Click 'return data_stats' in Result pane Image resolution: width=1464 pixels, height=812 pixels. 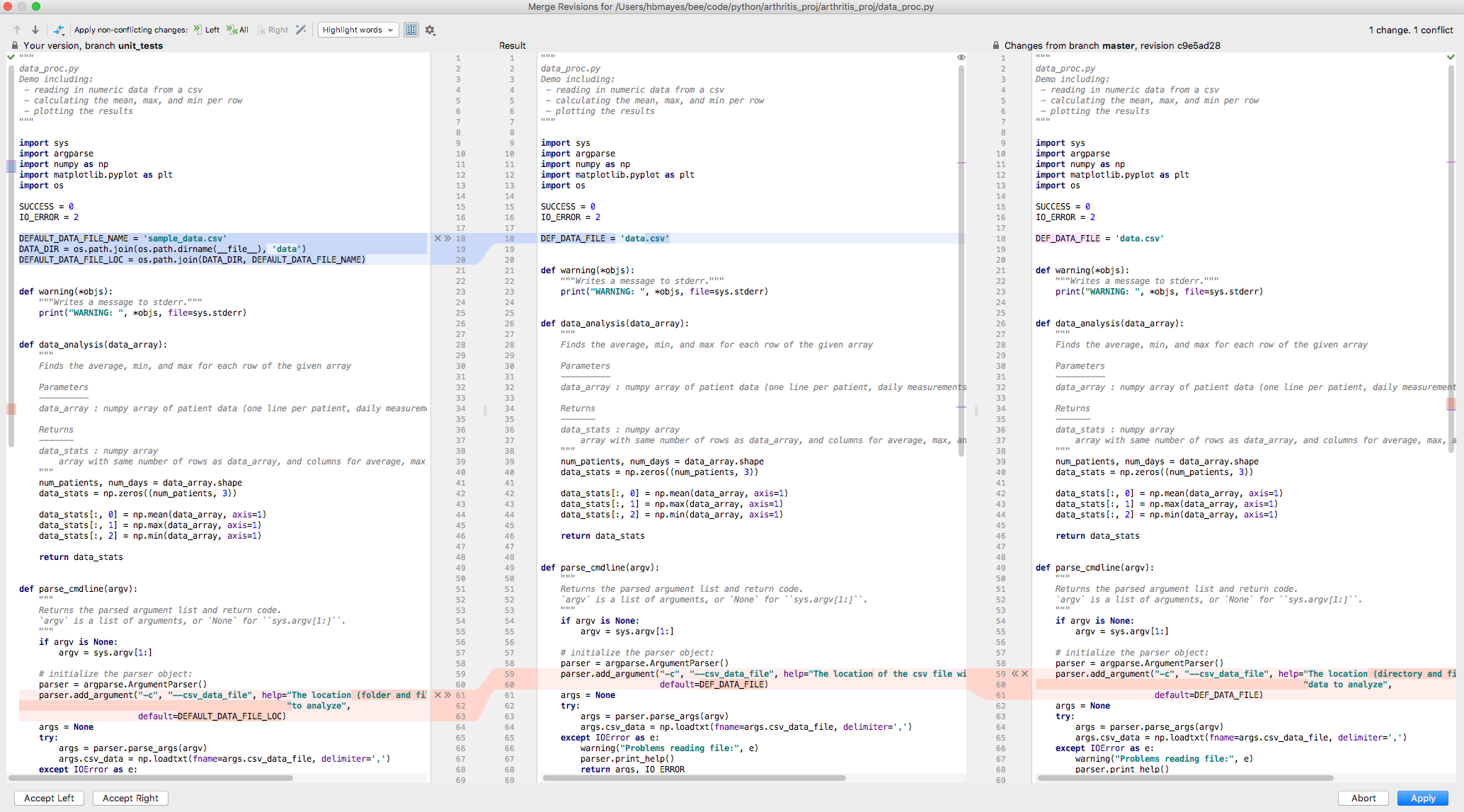pos(602,536)
